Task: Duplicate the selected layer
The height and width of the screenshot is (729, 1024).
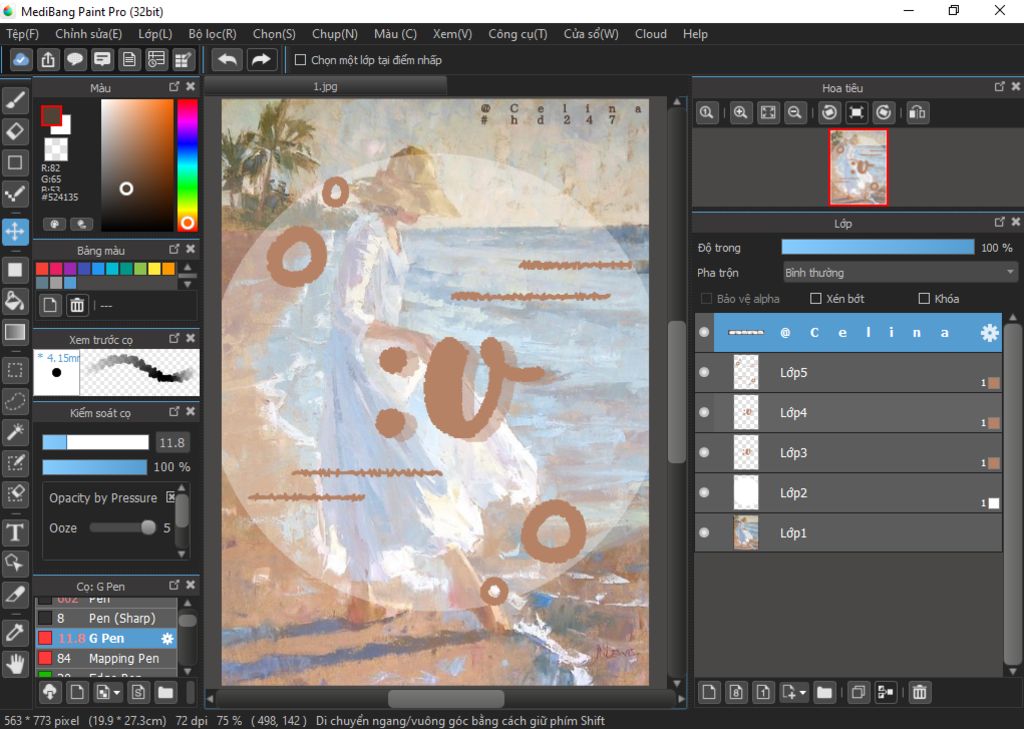Action: 858,692
